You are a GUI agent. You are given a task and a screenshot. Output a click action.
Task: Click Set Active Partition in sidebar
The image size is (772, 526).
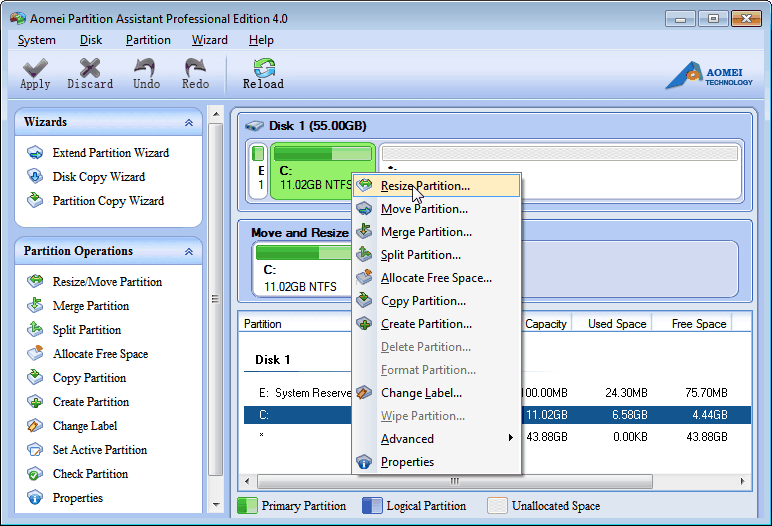(x=100, y=450)
